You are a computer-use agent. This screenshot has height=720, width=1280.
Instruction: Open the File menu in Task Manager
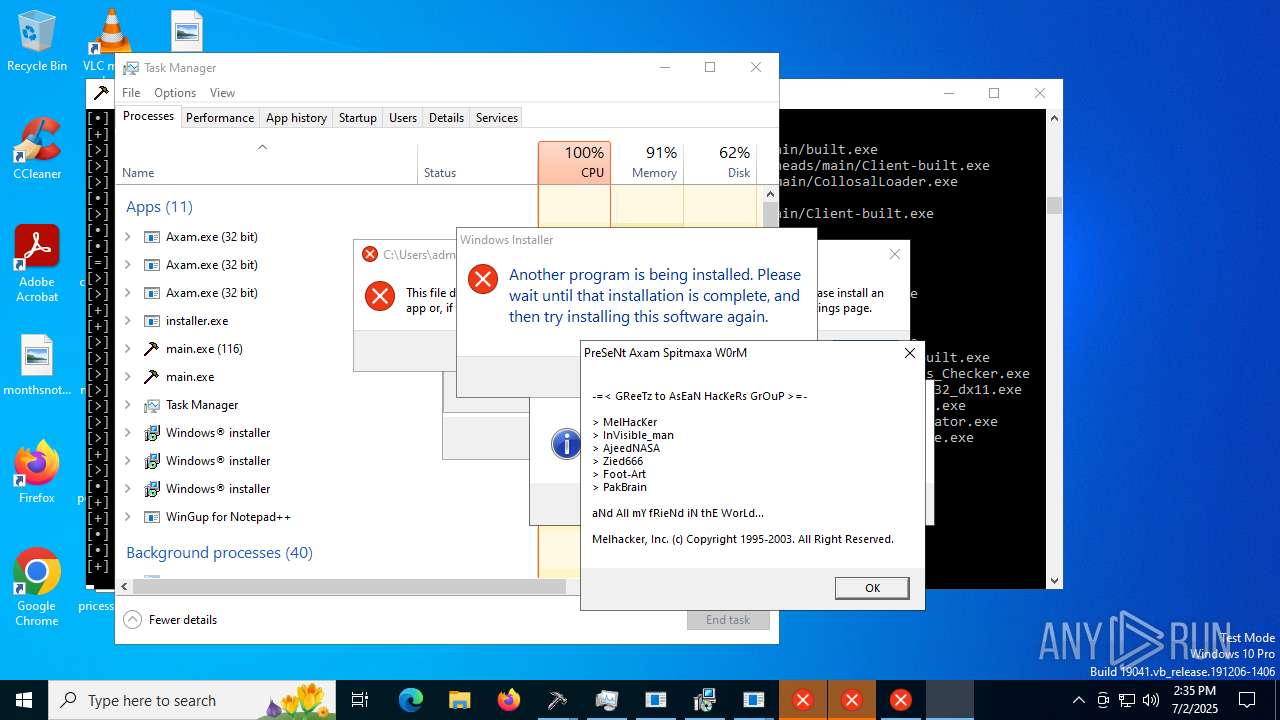pos(131,93)
